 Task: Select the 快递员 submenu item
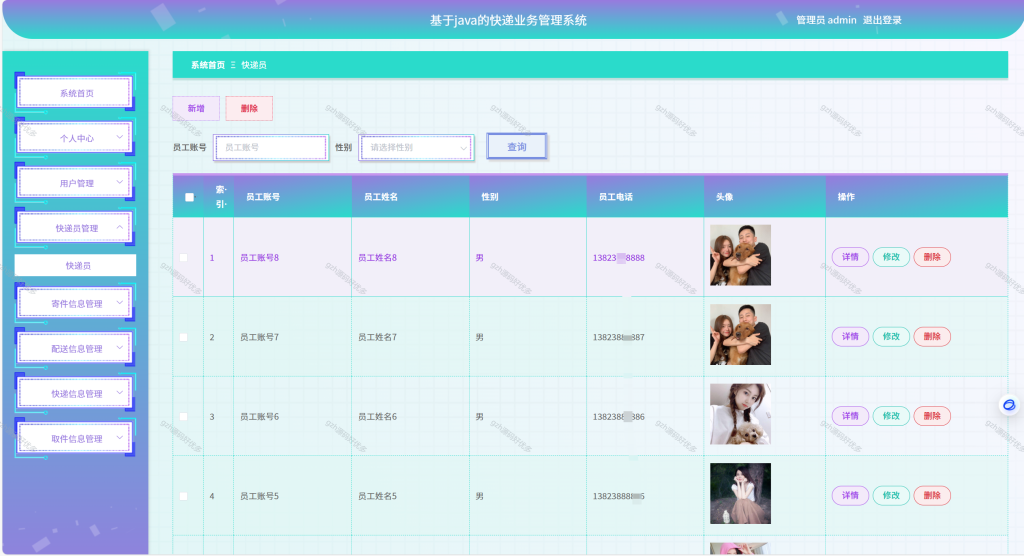75,265
